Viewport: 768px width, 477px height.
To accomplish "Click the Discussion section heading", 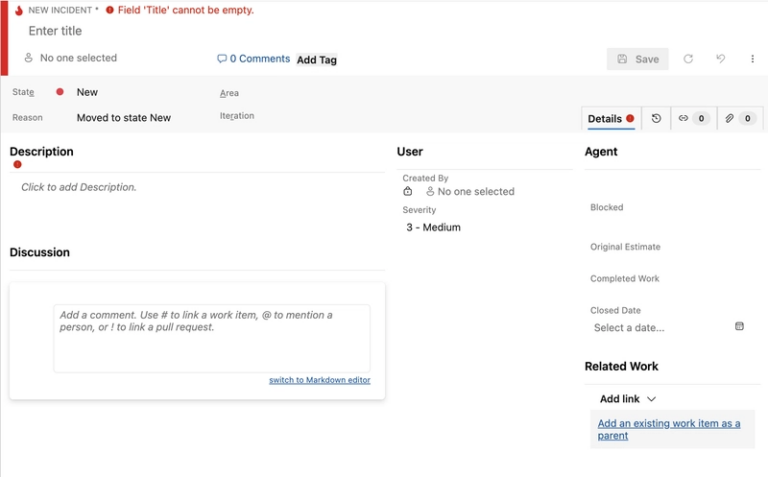I will point(40,252).
